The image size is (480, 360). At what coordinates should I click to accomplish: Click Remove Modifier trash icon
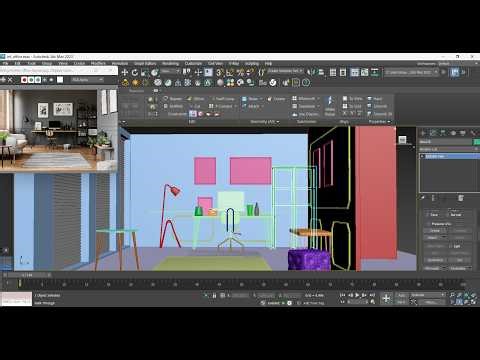pos(461,198)
